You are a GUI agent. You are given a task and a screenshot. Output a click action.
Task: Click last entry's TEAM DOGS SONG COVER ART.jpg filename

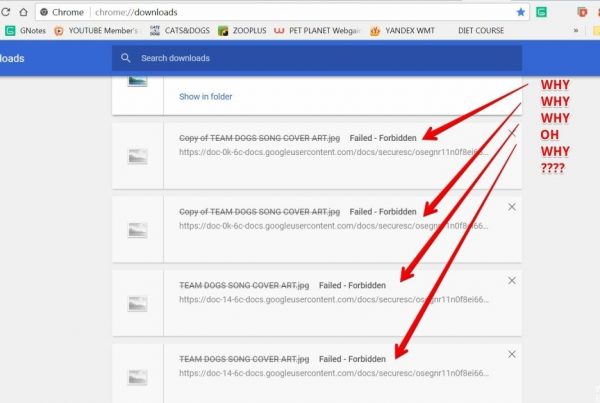(x=244, y=359)
